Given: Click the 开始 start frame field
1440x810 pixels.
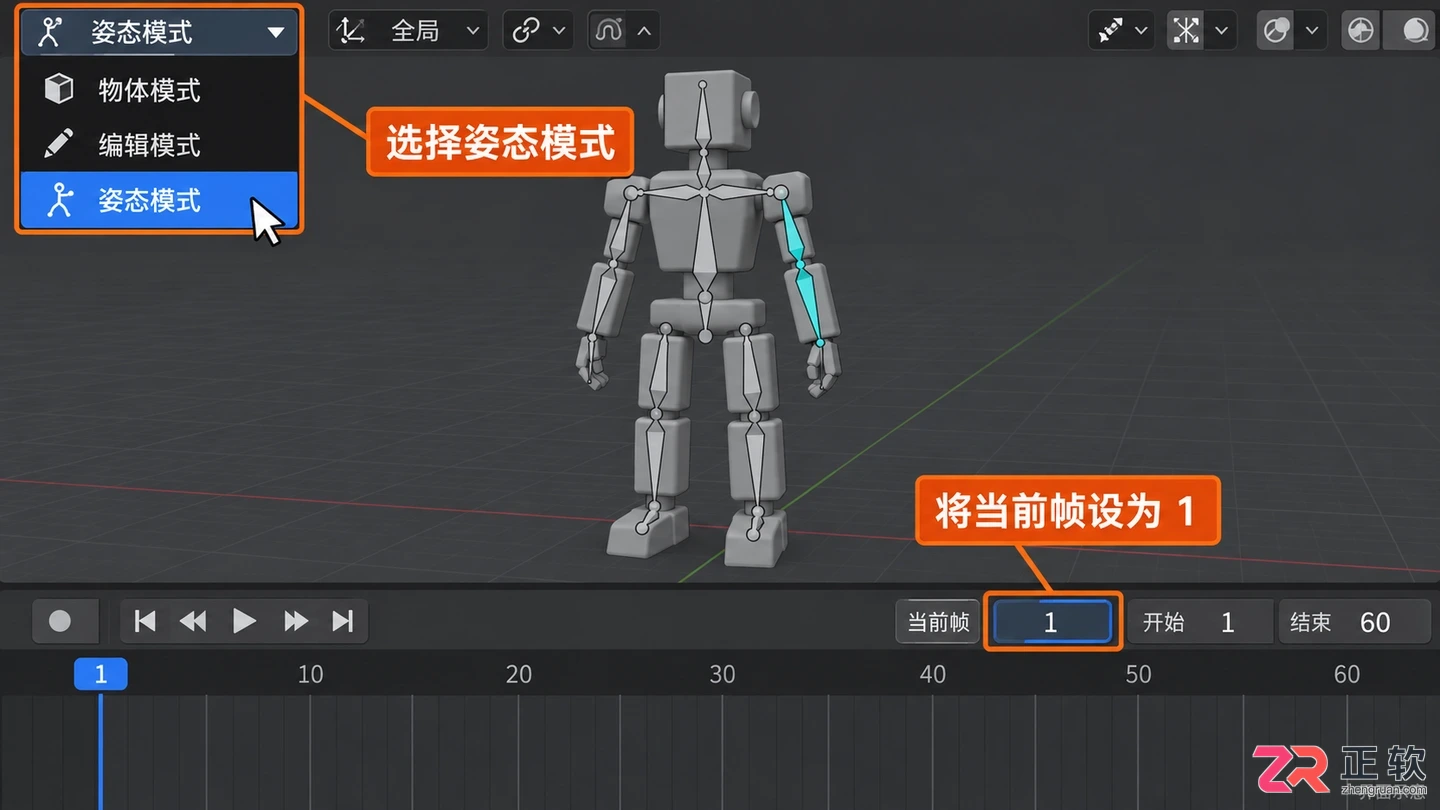Looking at the screenshot, I should pyautogui.click(x=1200, y=622).
